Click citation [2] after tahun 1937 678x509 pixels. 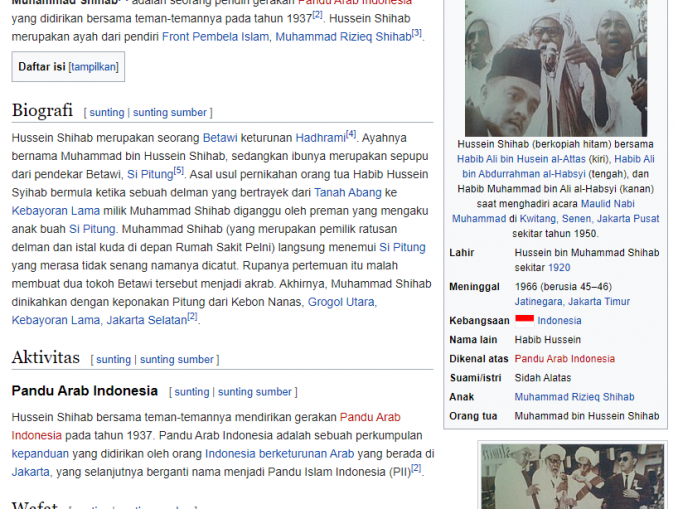(317, 15)
